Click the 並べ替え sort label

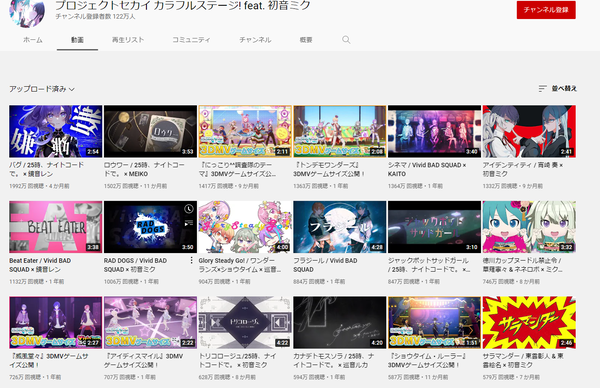coord(564,89)
